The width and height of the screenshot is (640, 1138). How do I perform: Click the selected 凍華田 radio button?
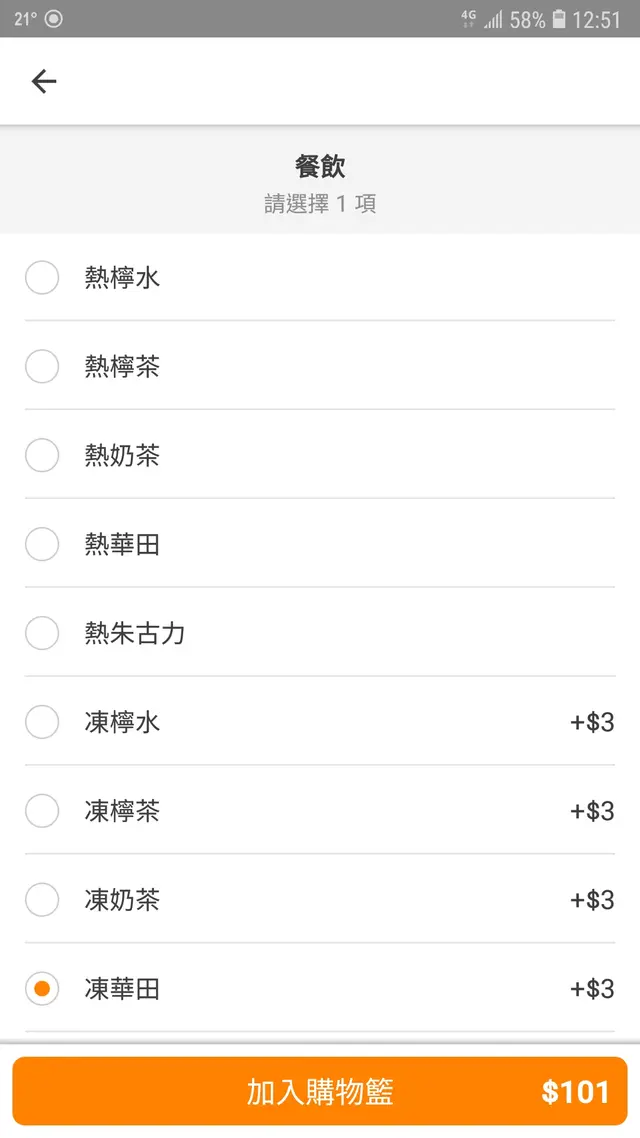42,989
